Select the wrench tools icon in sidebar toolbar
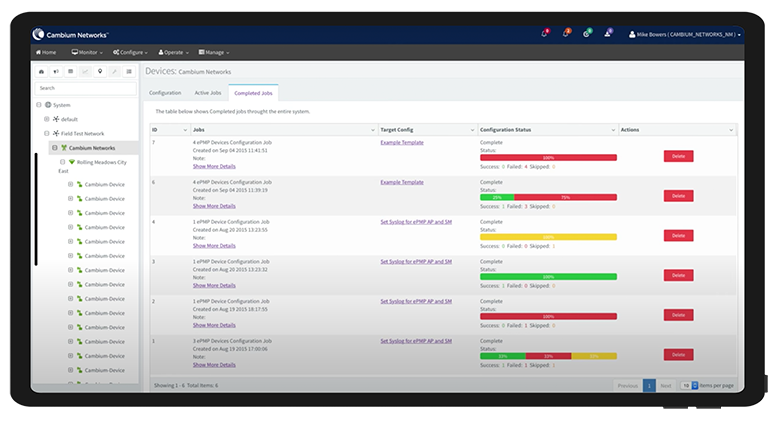Image resolution: width=777 pixels, height=432 pixels. tap(114, 72)
